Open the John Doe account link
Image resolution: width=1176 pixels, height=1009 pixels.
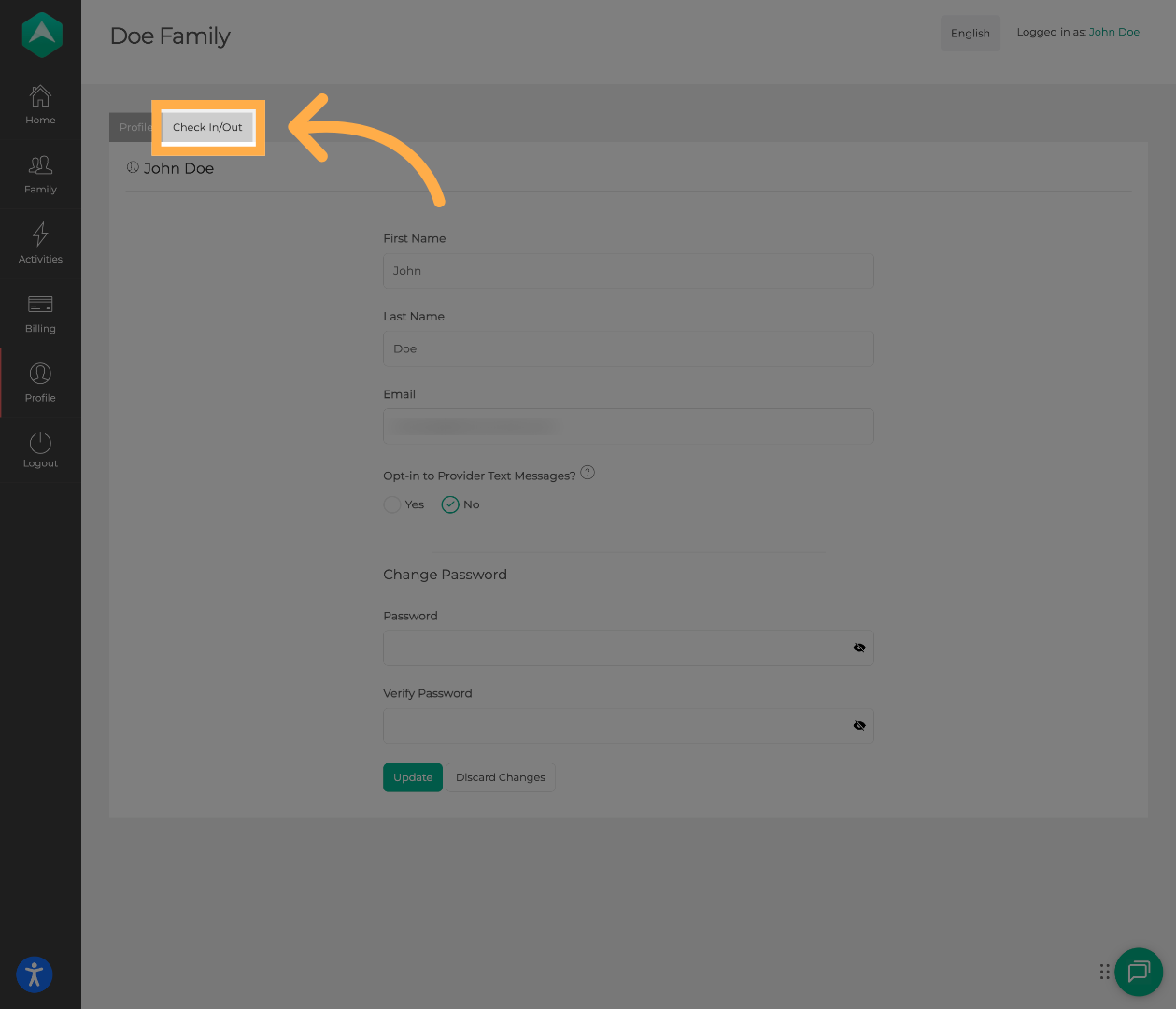pos(1113,31)
